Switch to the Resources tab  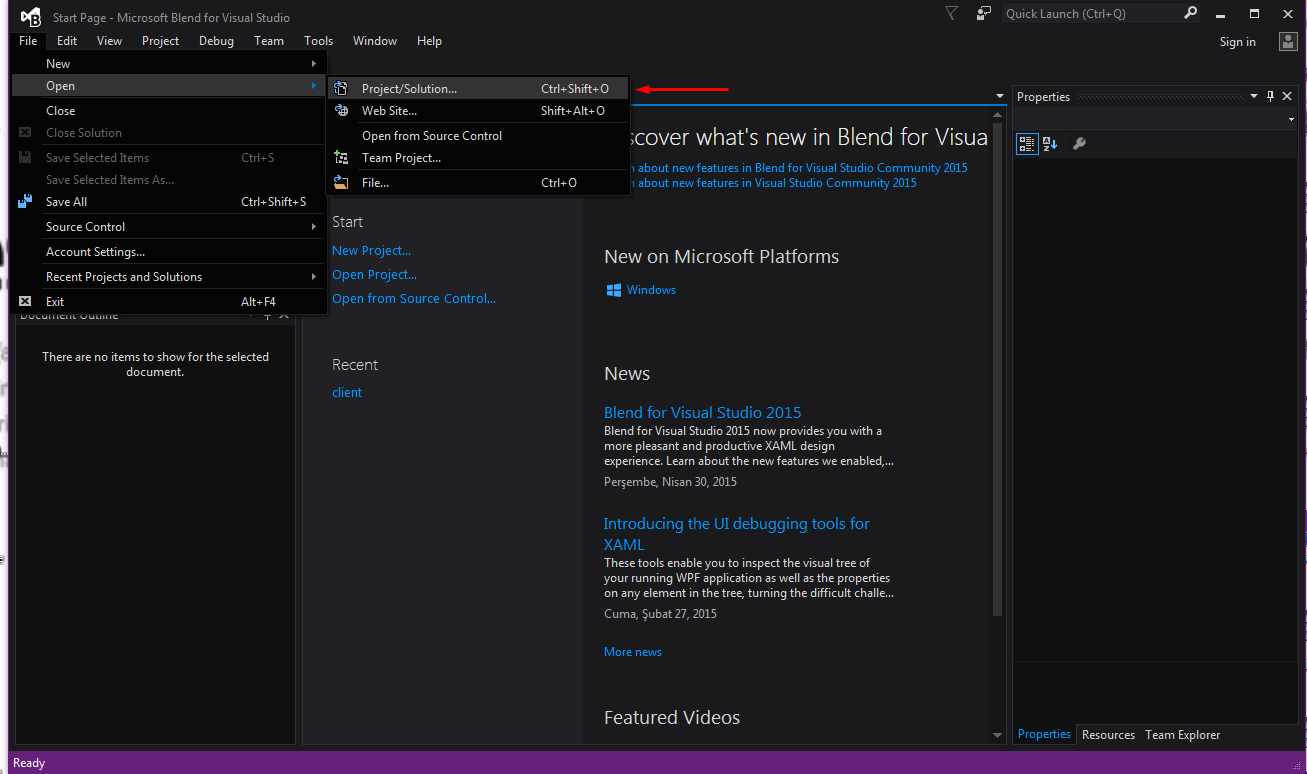(1108, 735)
